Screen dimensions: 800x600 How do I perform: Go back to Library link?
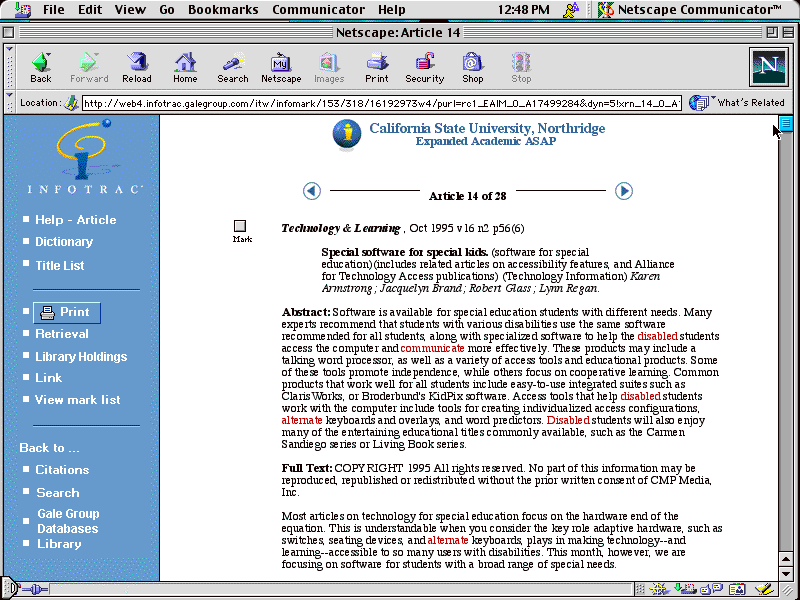coord(59,544)
